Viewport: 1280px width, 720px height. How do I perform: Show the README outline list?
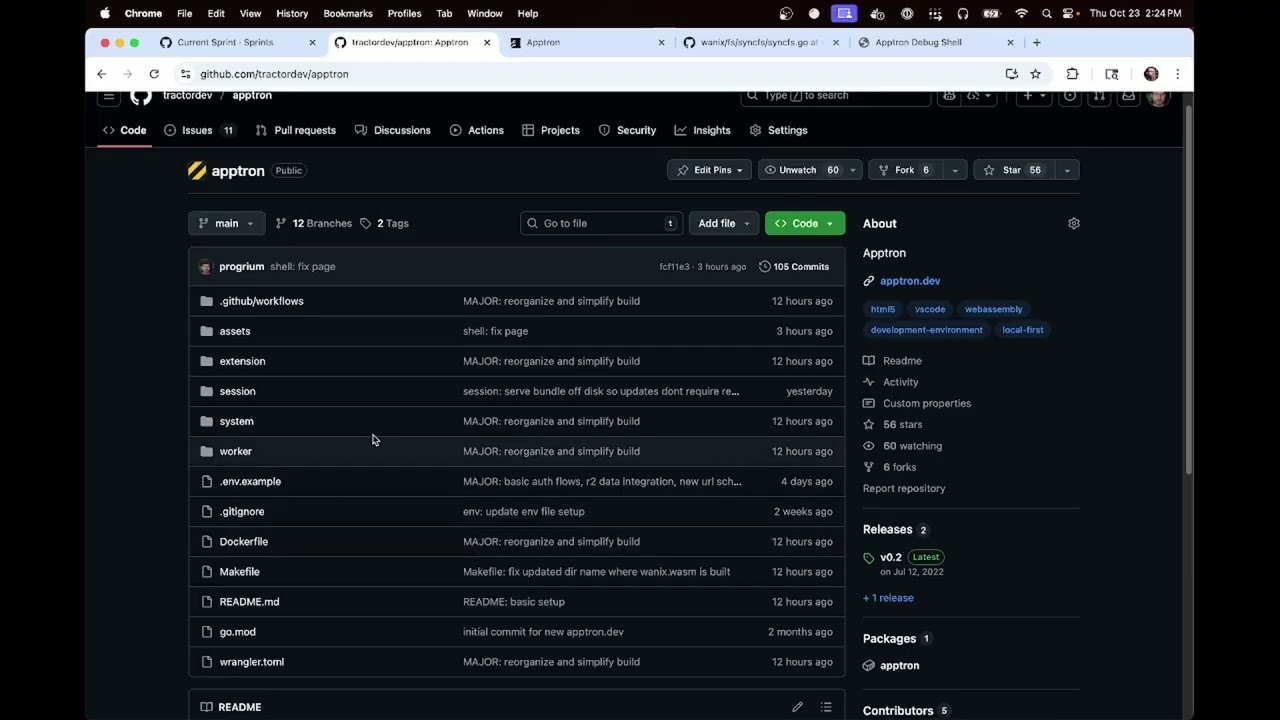click(x=826, y=707)
